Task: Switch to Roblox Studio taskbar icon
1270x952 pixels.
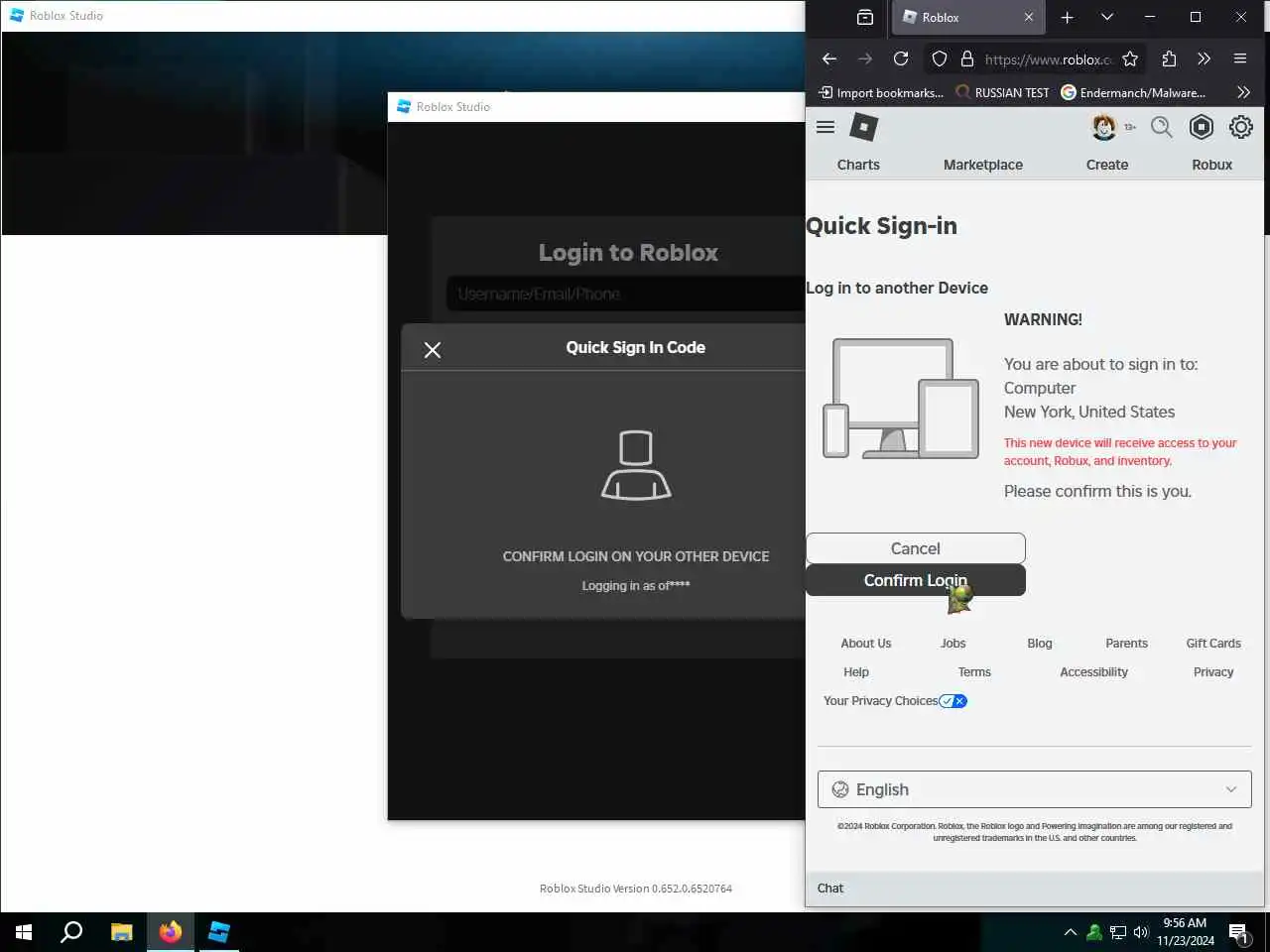Action: pyautogui.click(x=218, y=932)
